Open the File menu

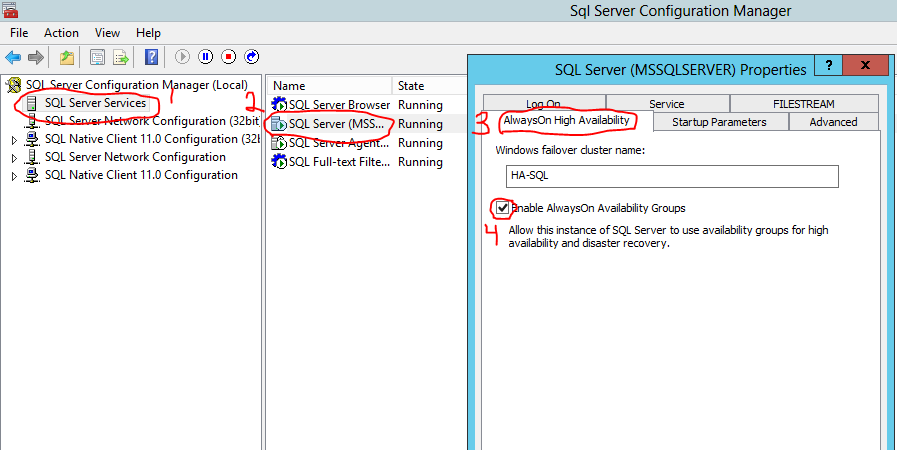(x=19, y=33)
